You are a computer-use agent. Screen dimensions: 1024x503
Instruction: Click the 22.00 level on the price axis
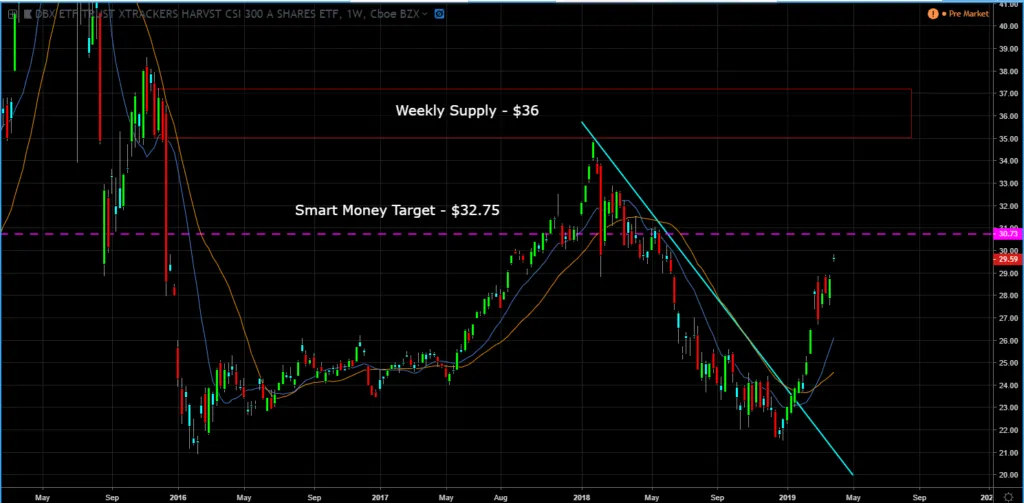click(x=1008, y=430)
